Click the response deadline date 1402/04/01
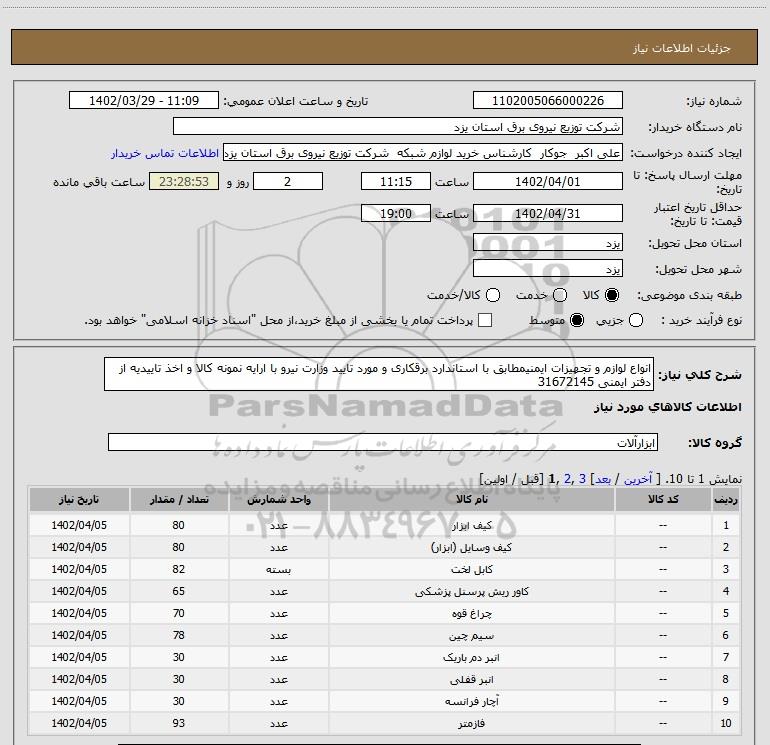Viewport: 770px width, 745px height. 548,182
